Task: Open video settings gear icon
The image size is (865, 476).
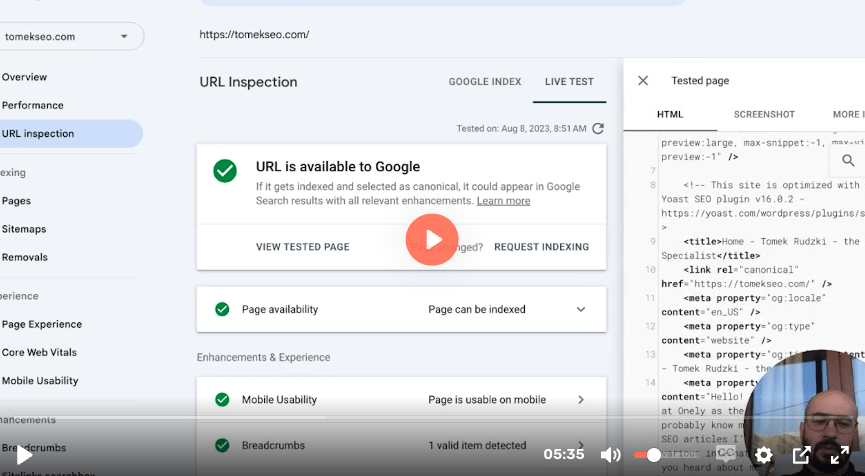Action: [x=763, y=455]
